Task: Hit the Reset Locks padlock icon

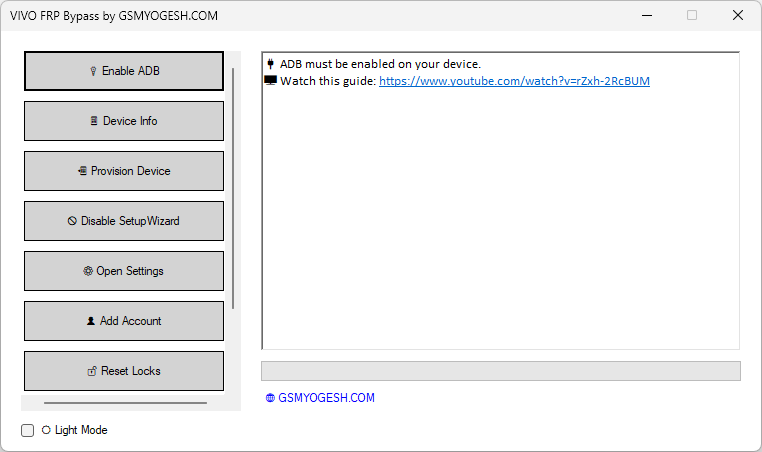Action: tap(92, 371)
